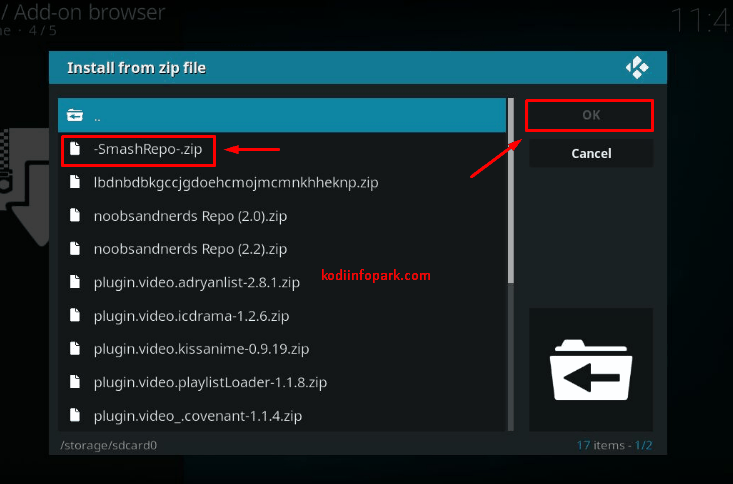Click file icon beside plugin.video.icdrama-1.2.6.zip

(x=75, y=315)
